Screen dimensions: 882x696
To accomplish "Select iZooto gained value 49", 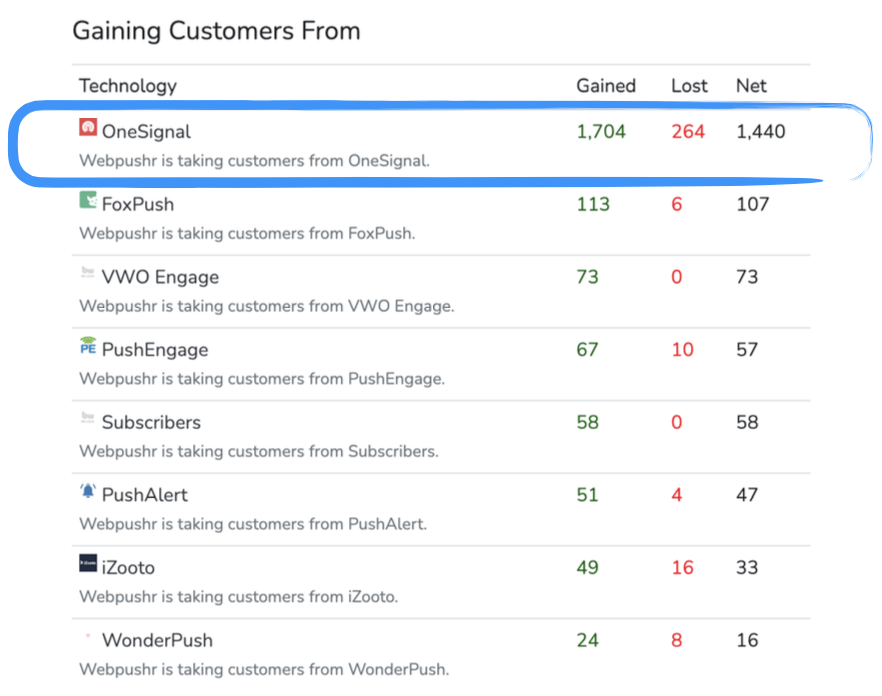I will click(x=587, y=567).
